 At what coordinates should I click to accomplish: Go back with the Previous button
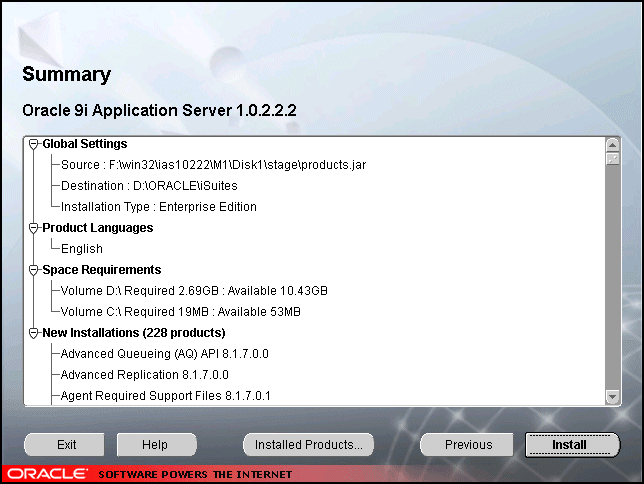coord(467,445)
